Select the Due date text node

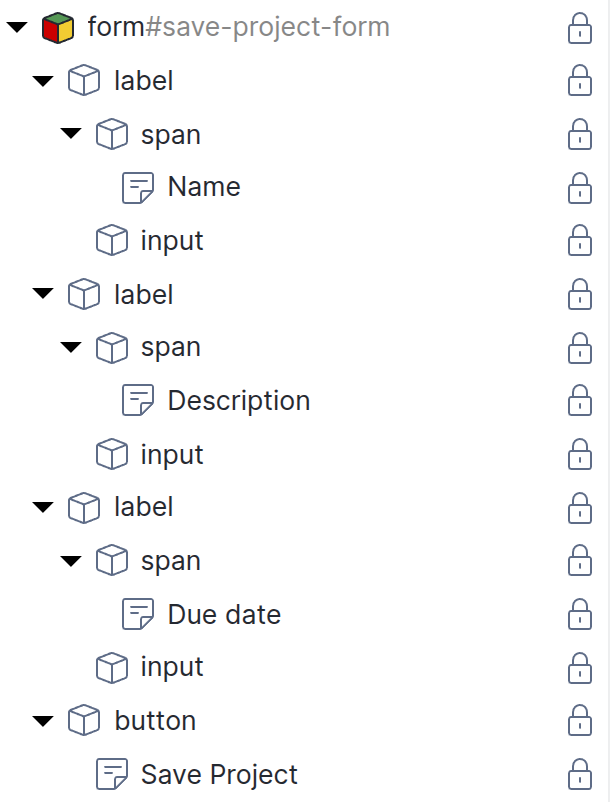224,614
